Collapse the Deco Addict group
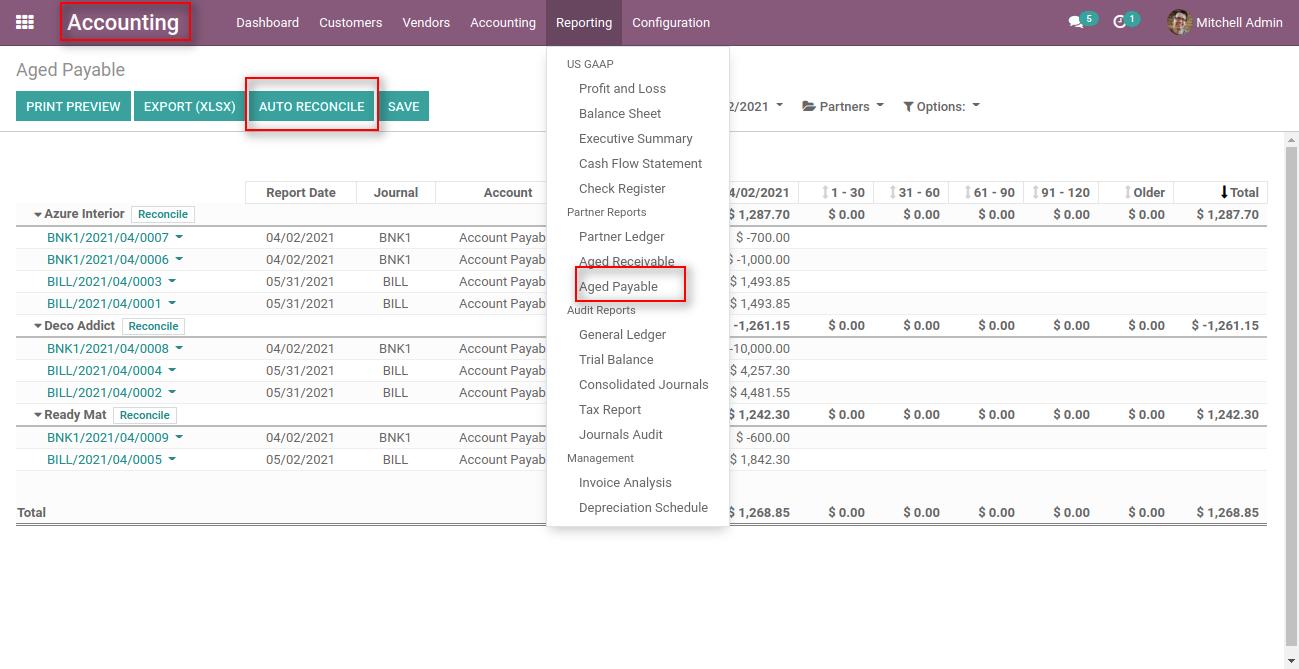 38,326
